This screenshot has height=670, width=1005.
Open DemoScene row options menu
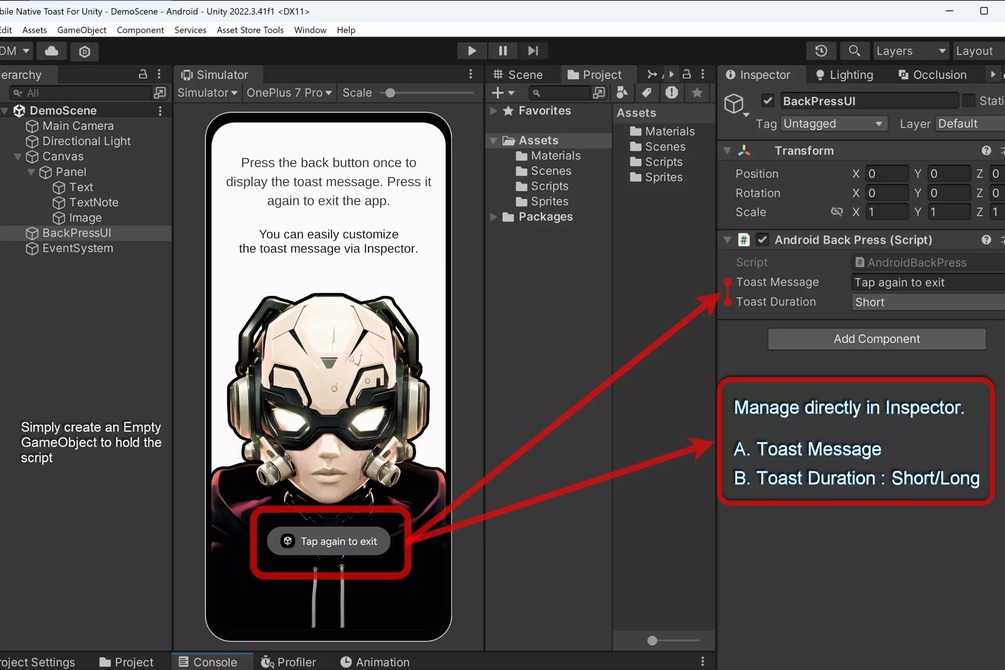[160, 111]
